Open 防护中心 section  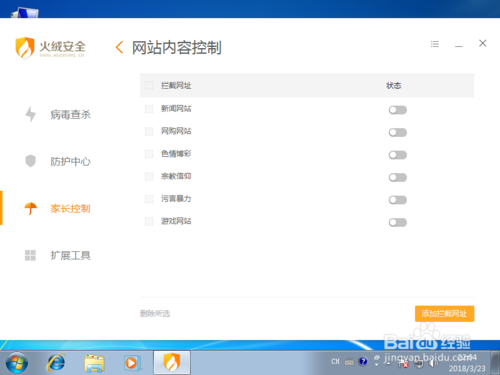click(70, 161)
